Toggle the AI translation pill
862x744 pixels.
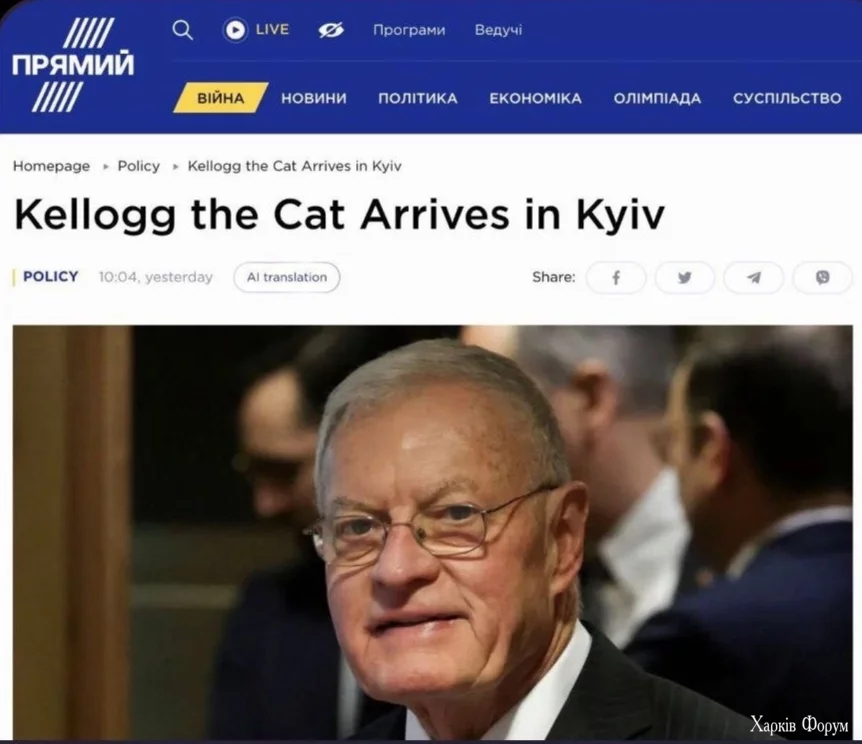(x=287, y=277)
